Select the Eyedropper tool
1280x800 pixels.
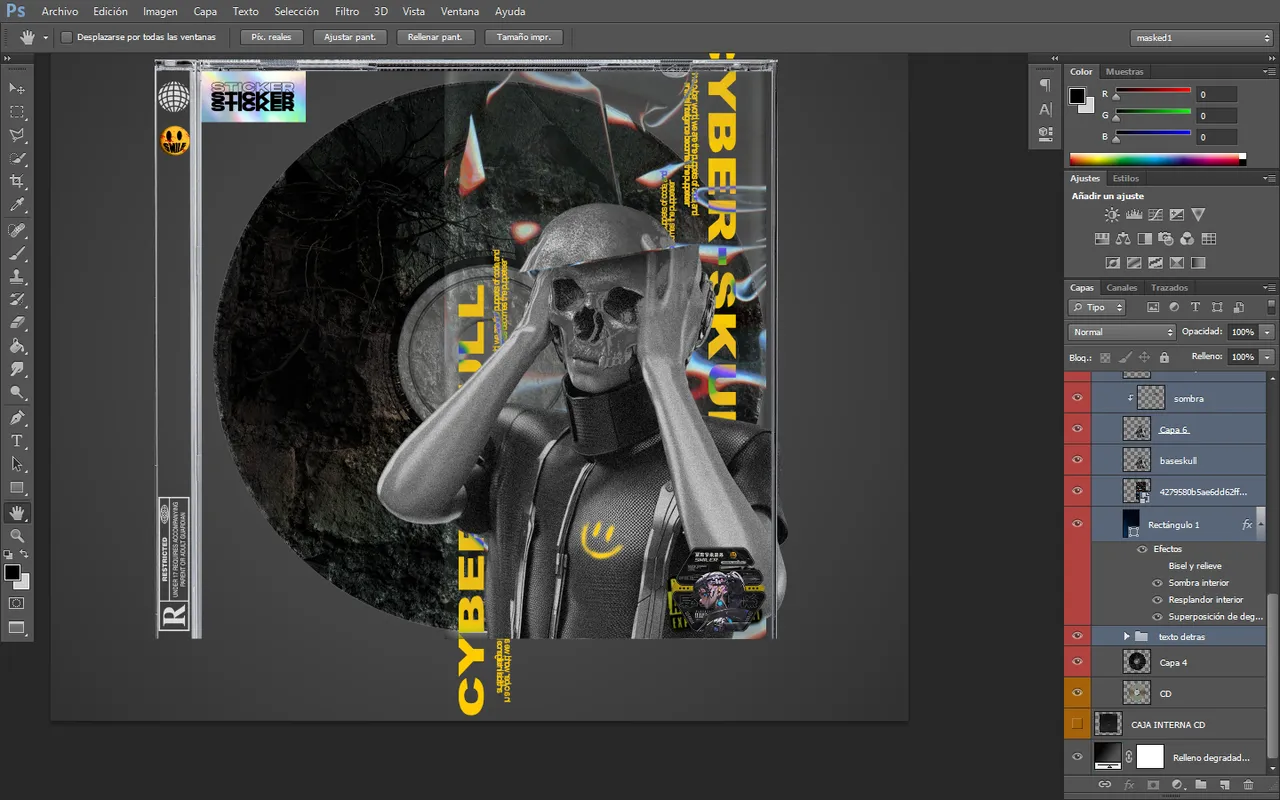click(17, 205)
